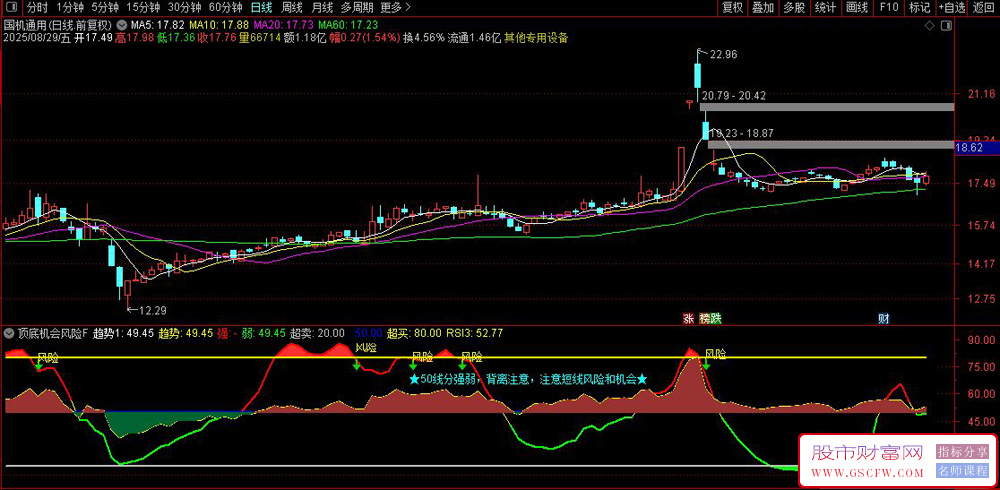Select the 15分钟 period tab
This screenshot has height=490, width=1000.
pyautogui.click(x=143, y=8)
